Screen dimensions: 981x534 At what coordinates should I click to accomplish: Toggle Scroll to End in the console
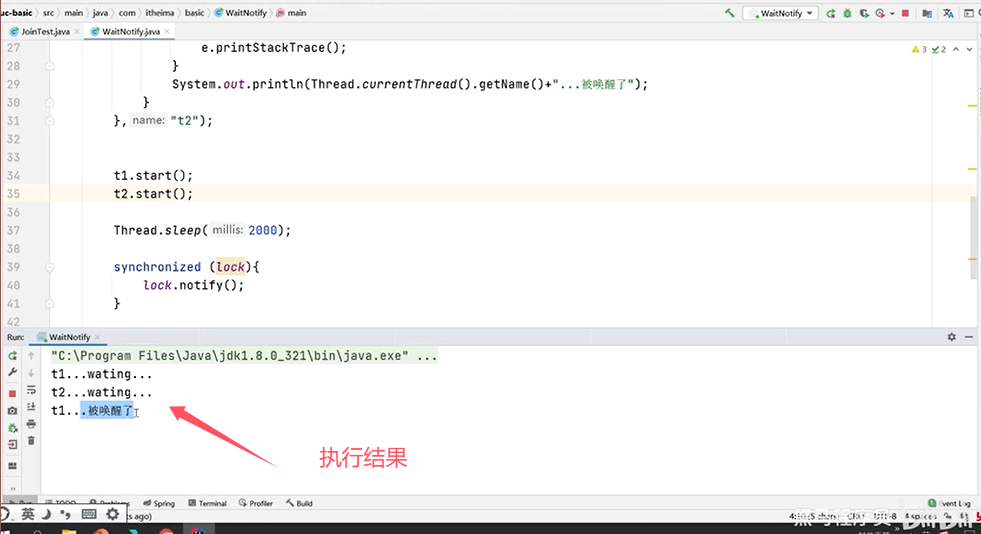pos(31,407)
